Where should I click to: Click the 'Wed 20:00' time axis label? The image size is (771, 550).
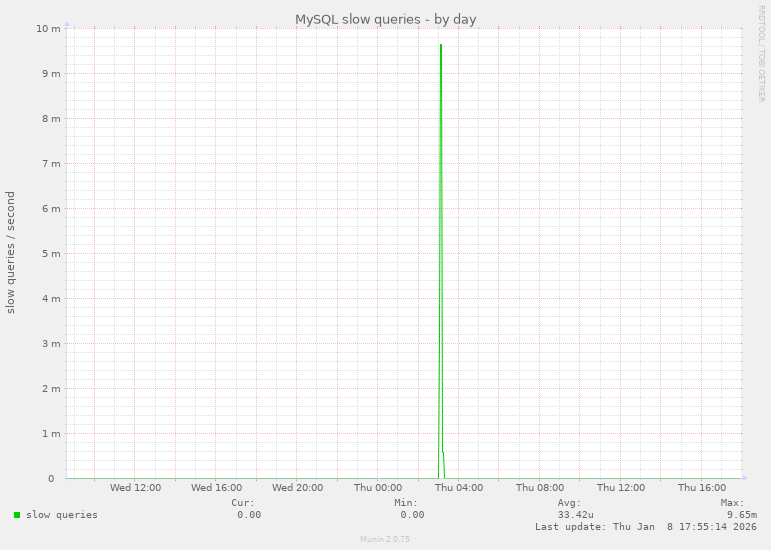[297, 488]
